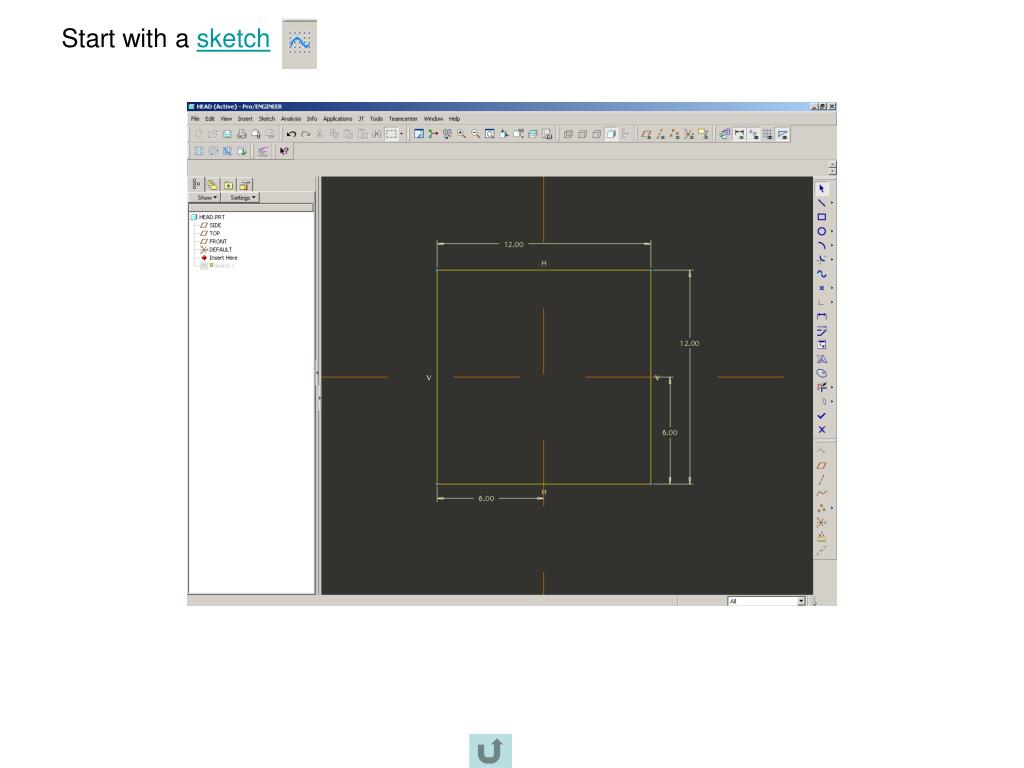Click the return arrow button at bottom
Image resolution: width=1024 pixels, height=768 pixels.
490,751
